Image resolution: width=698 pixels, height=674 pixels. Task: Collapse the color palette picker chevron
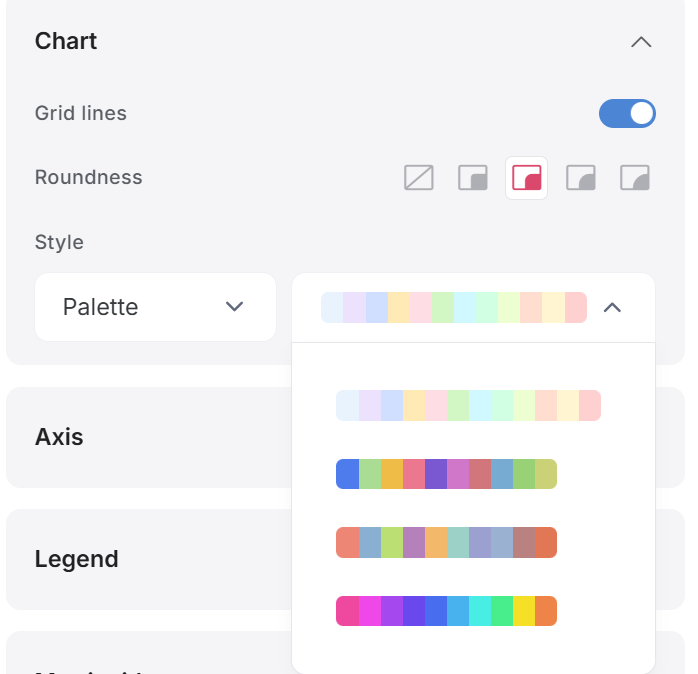point(612,308)
